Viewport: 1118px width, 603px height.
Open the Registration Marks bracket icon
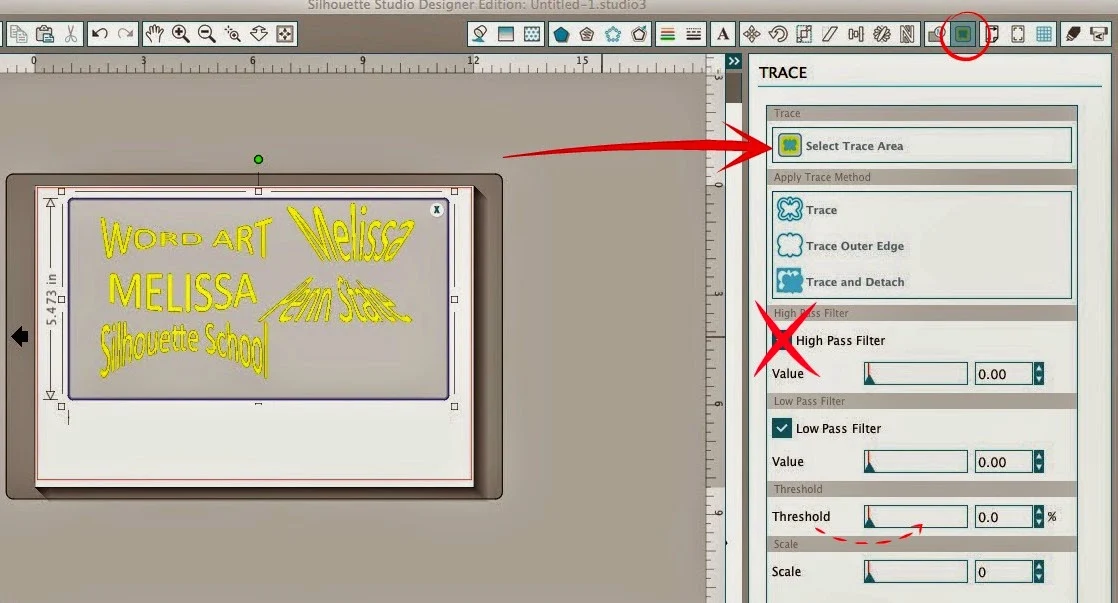click(1018, 34)
